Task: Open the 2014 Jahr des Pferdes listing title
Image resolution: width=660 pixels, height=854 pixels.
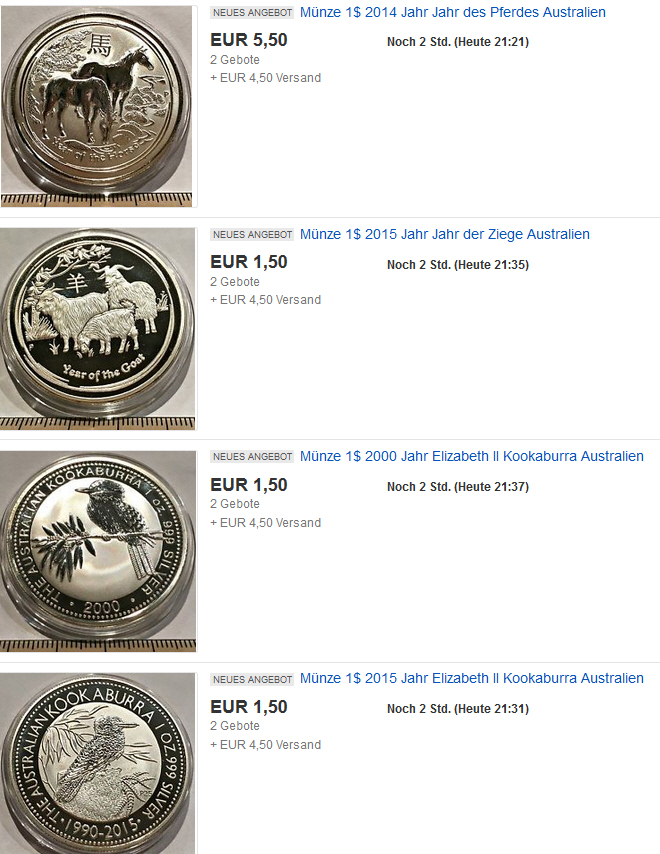Action: point(453,13)
